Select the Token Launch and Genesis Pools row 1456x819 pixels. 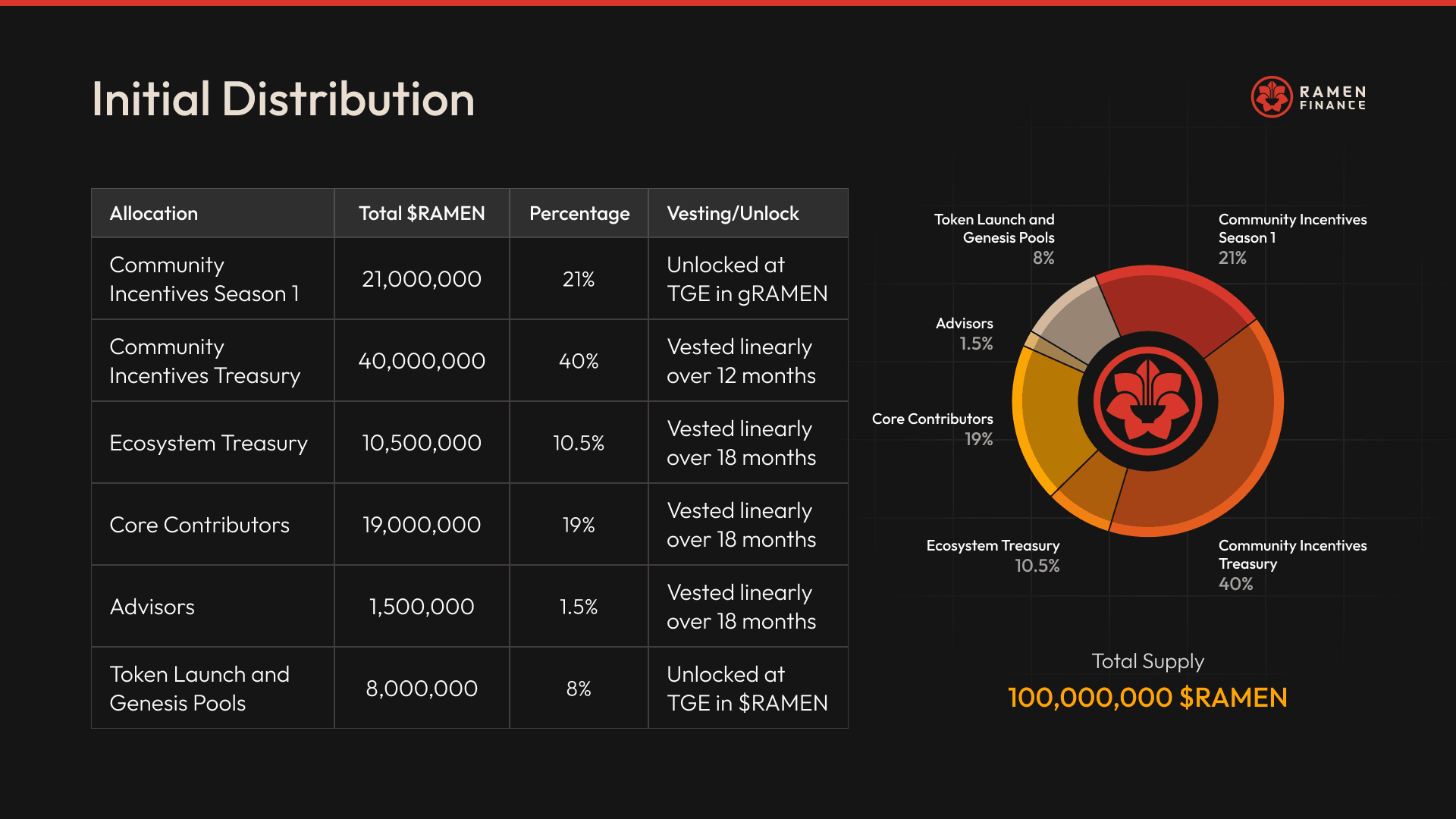(199, 689)
